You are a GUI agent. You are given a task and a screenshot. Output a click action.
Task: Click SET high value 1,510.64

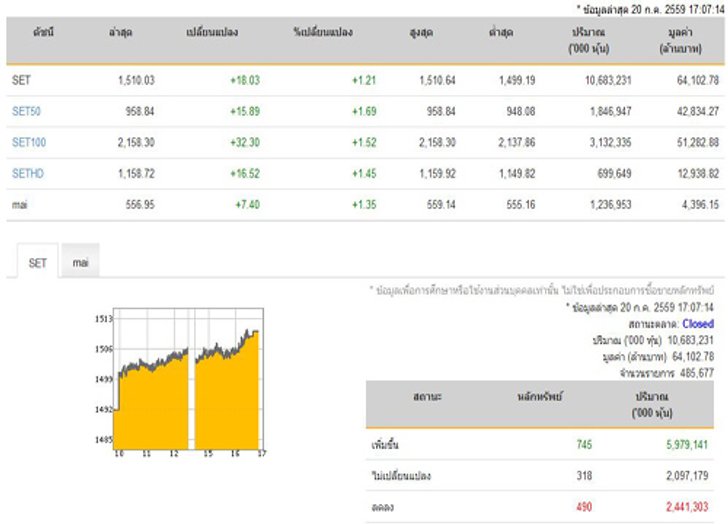click(437, 80)
